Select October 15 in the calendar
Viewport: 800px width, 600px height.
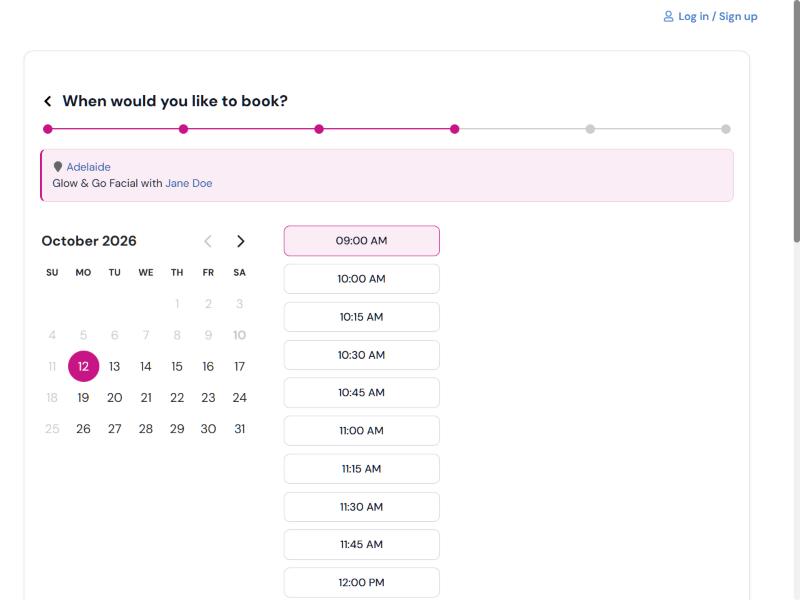pyautogui.click(x=177, y=366)
